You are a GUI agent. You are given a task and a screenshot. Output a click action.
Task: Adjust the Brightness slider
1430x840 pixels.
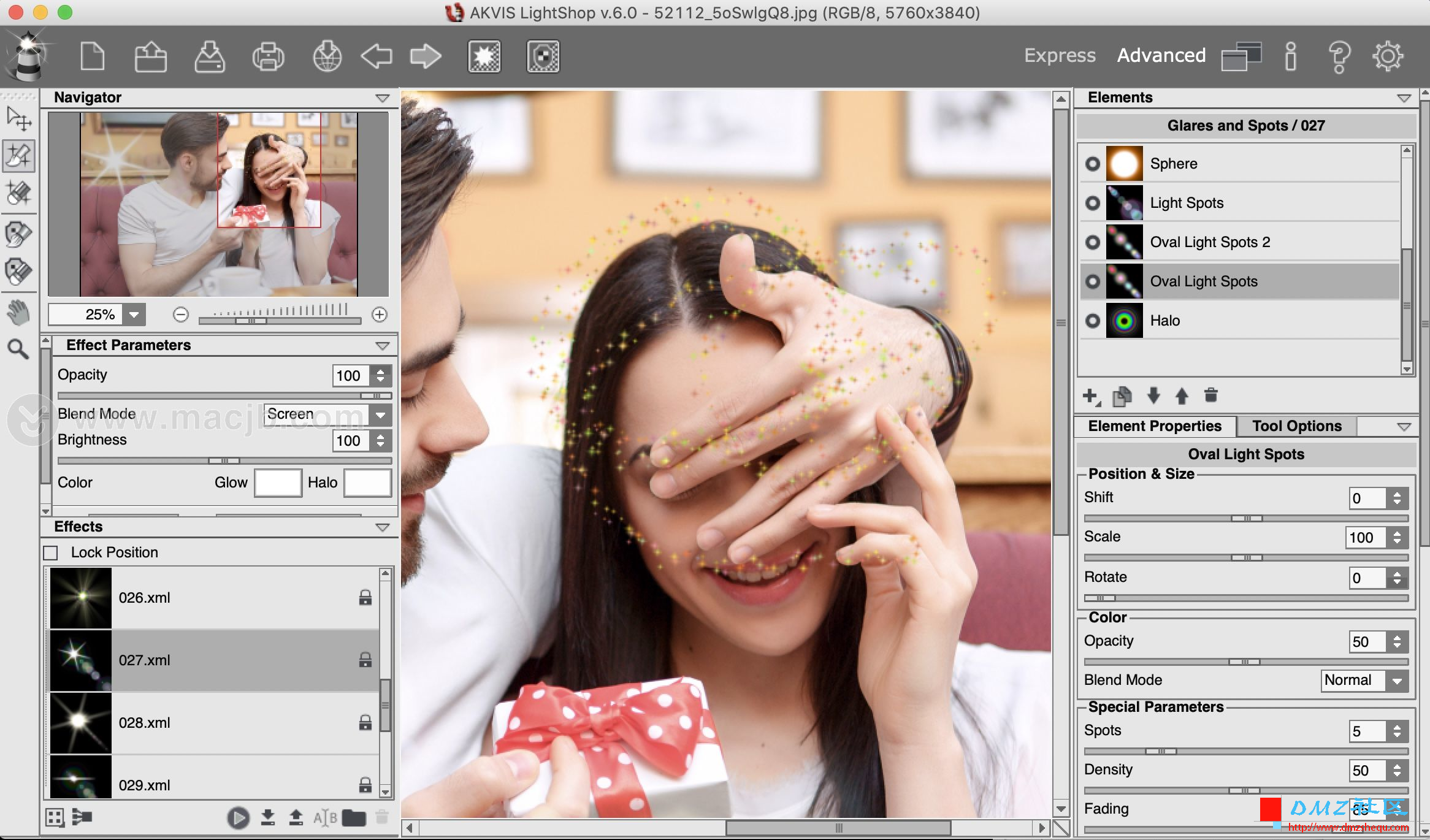224,460
